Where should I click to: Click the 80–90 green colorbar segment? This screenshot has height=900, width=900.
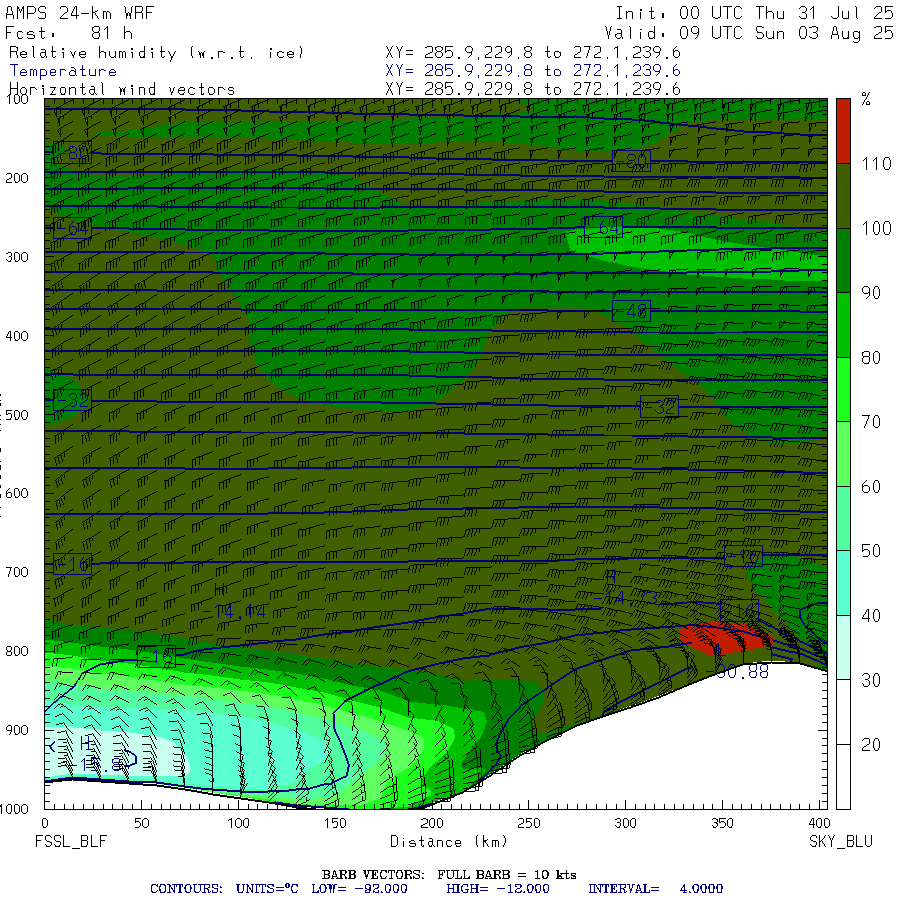click(843, 325)
